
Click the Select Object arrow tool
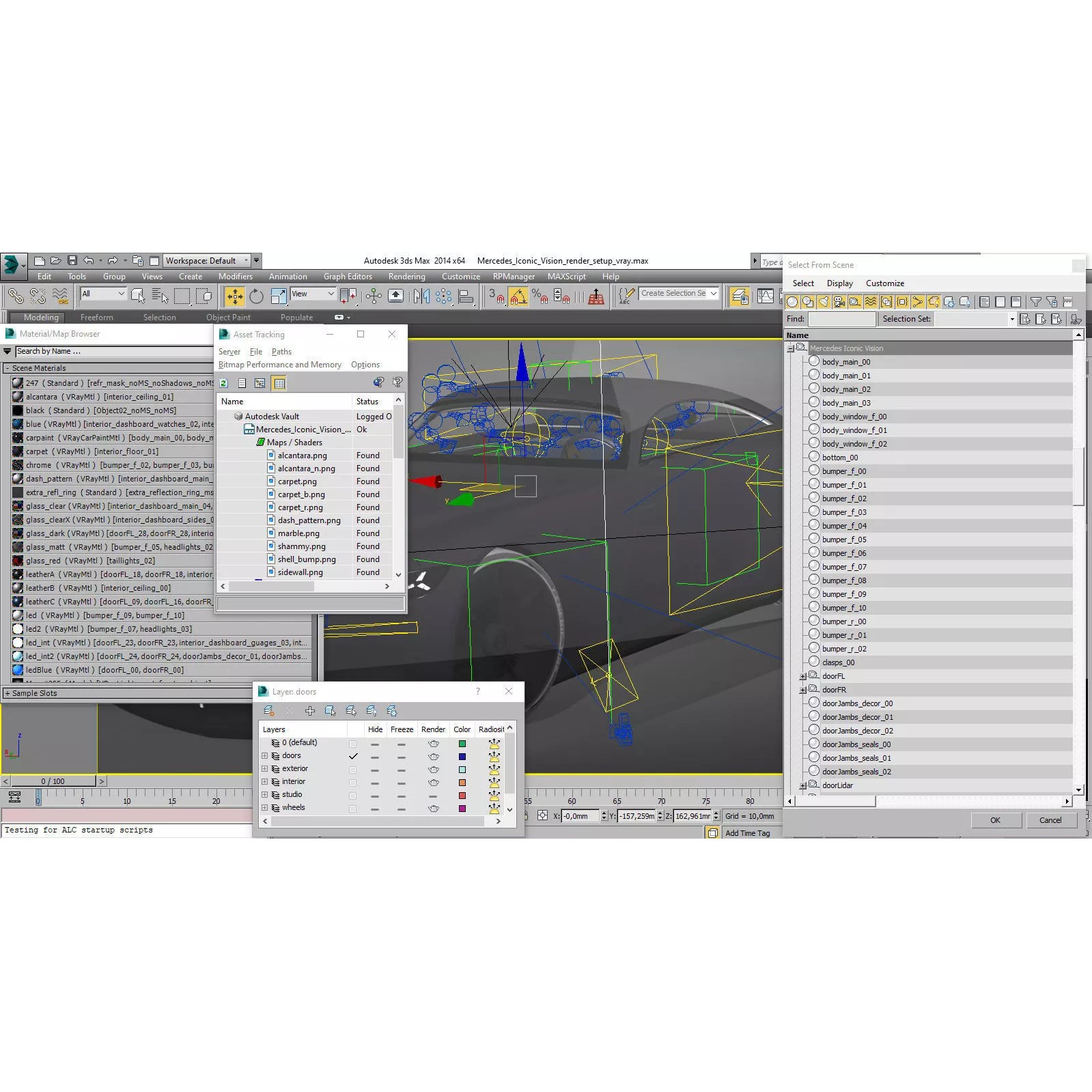[x=137, y=296]
